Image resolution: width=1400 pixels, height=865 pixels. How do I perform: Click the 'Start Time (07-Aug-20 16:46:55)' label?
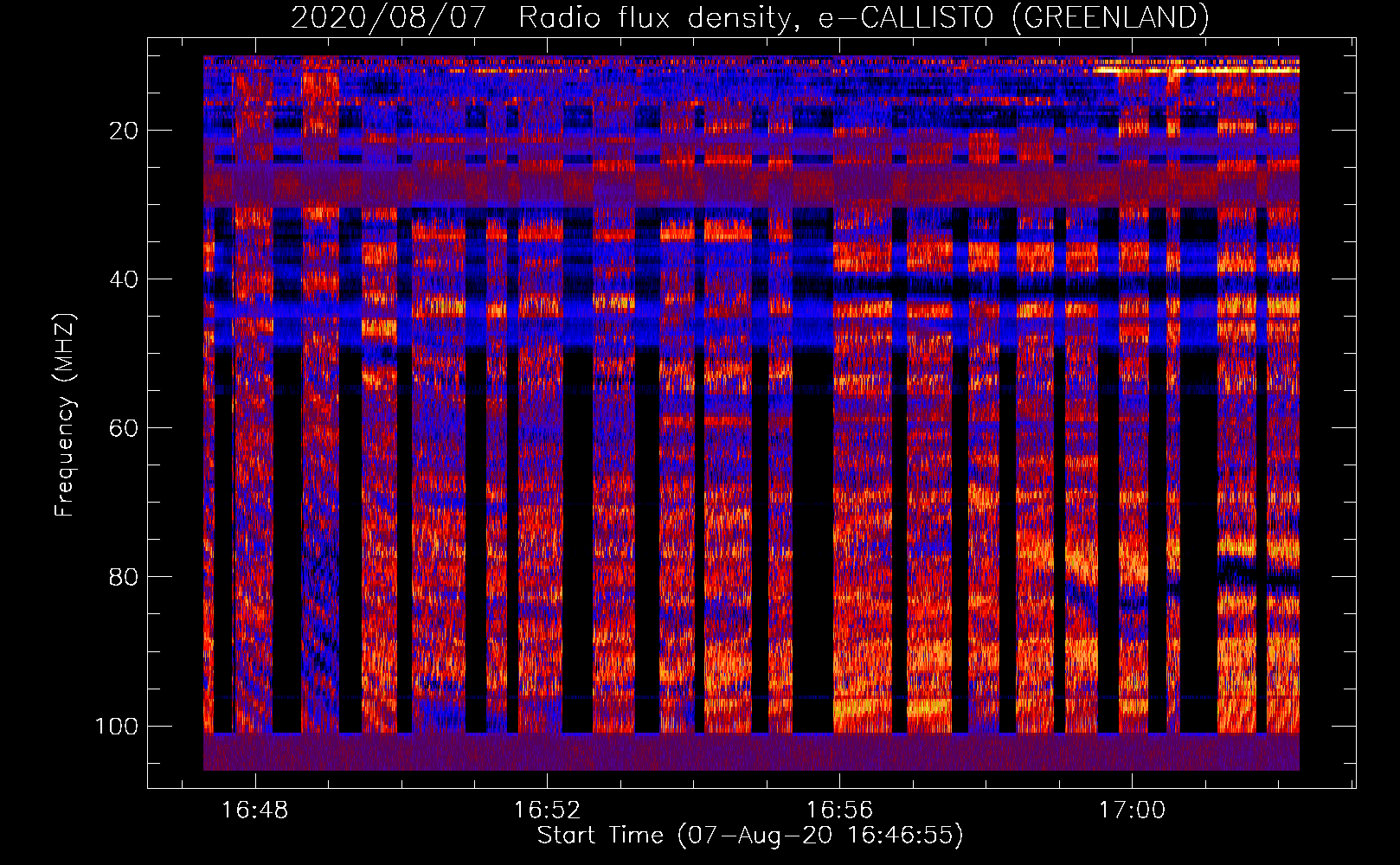pos(750,836)
